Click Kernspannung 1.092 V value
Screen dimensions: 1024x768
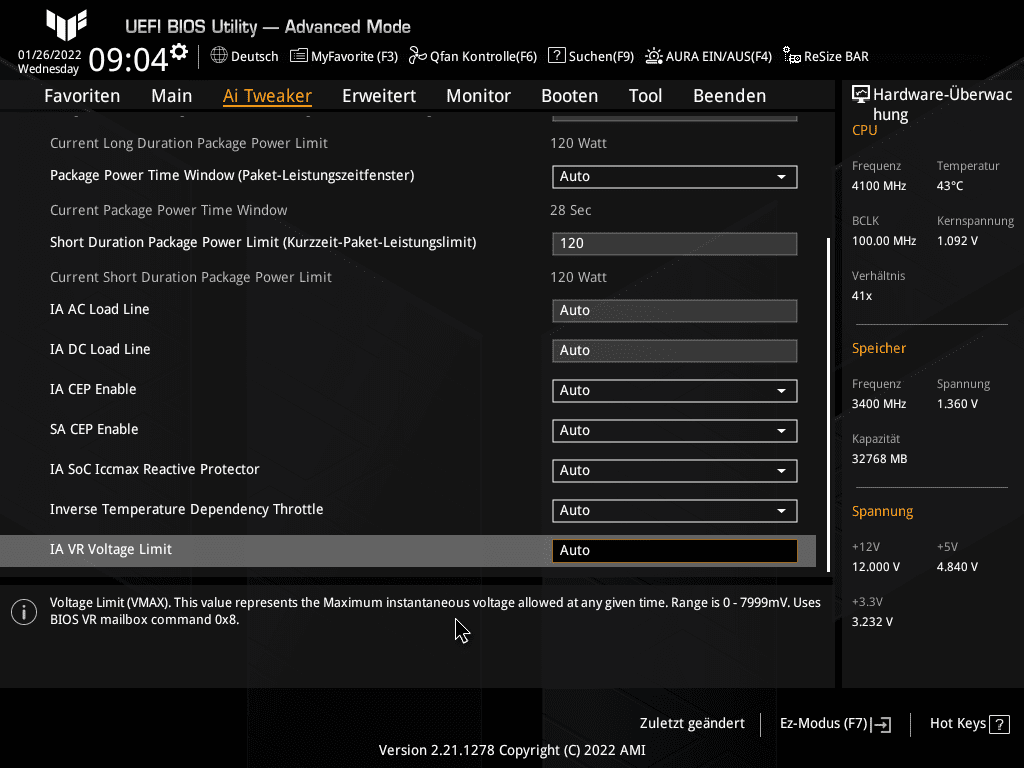point(957,241)
